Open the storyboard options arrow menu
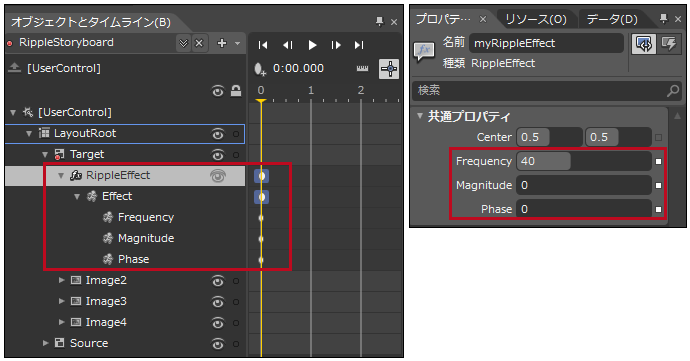 (238, 43)
